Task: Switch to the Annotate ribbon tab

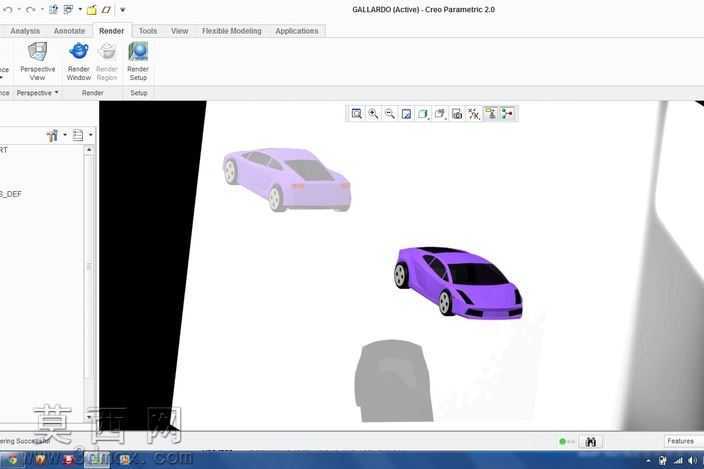Action: tap(69, 31)
